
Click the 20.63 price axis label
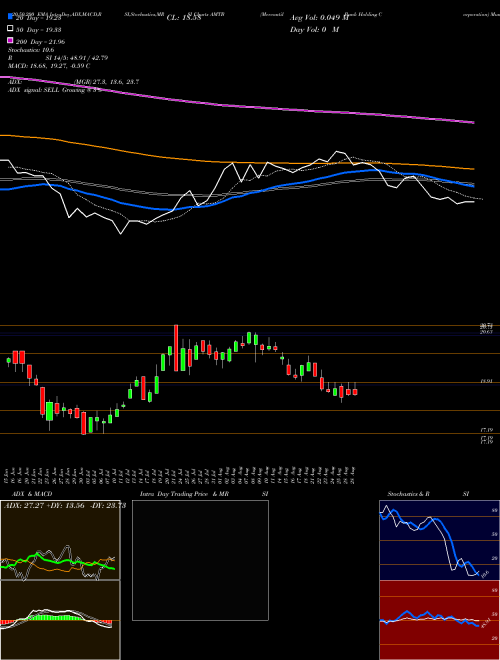tap(486, 332)
